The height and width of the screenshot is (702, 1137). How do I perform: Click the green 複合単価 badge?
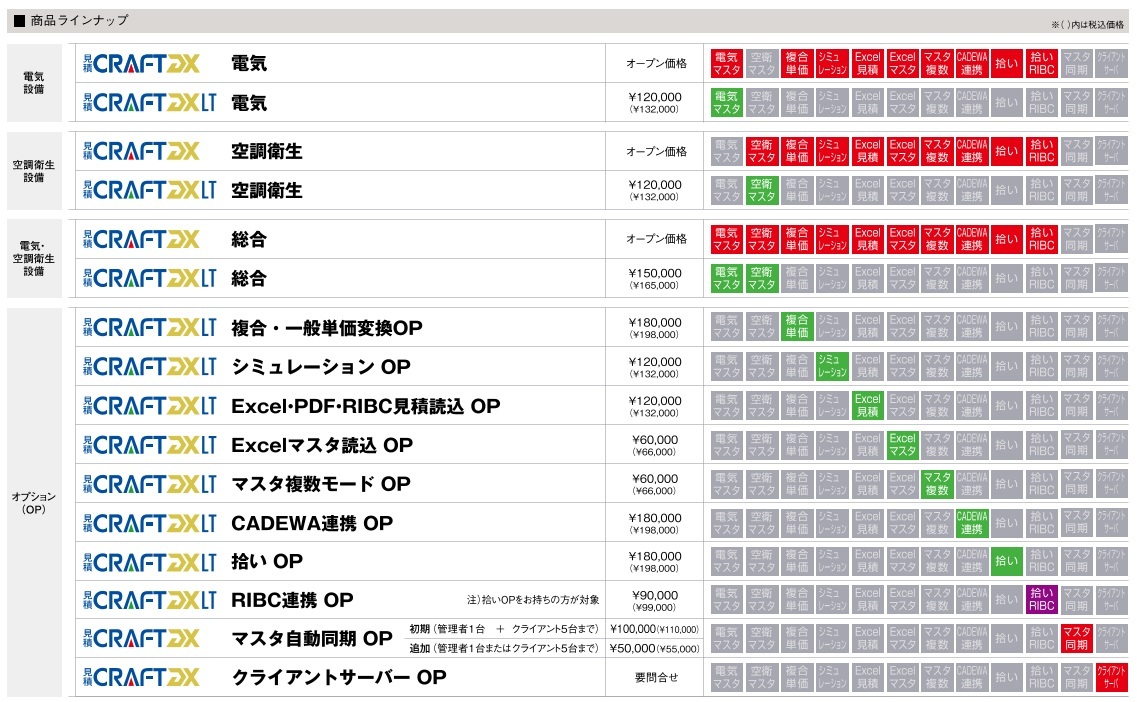coord(796,327)
